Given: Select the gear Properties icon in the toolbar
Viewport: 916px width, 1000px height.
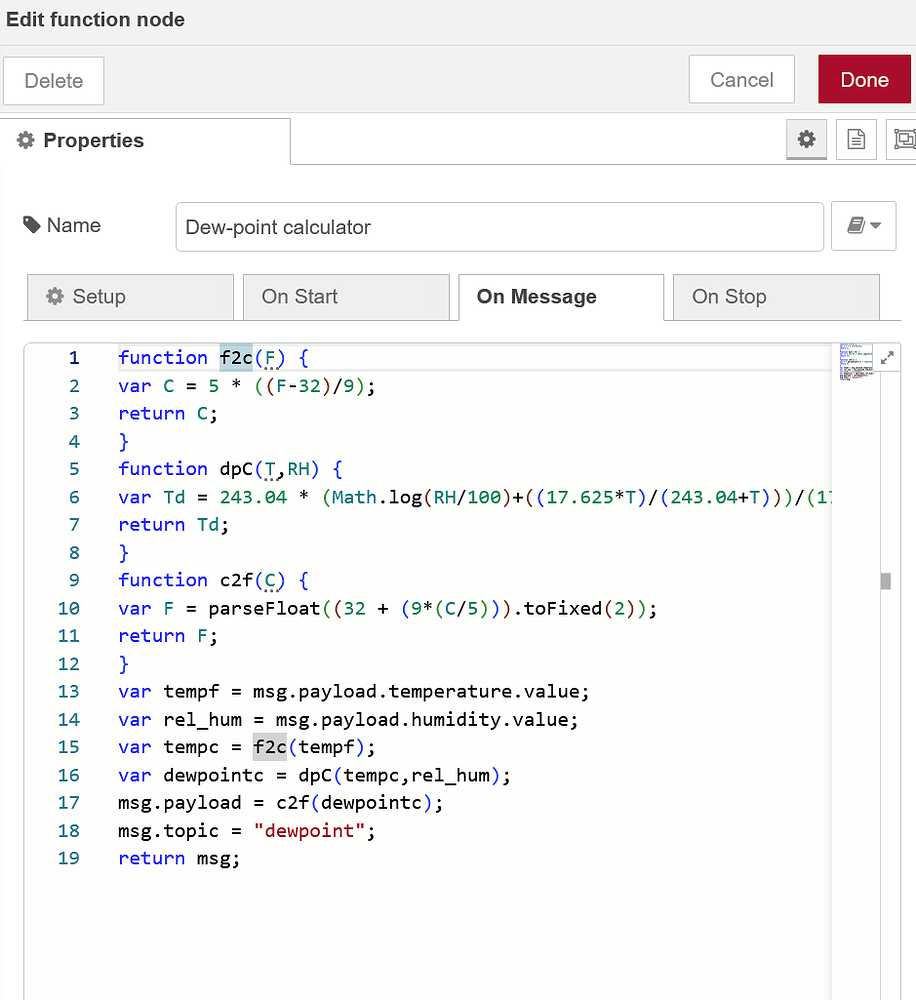Looking at the screenshot, I should pyautogui.click(x=806, y=139).
